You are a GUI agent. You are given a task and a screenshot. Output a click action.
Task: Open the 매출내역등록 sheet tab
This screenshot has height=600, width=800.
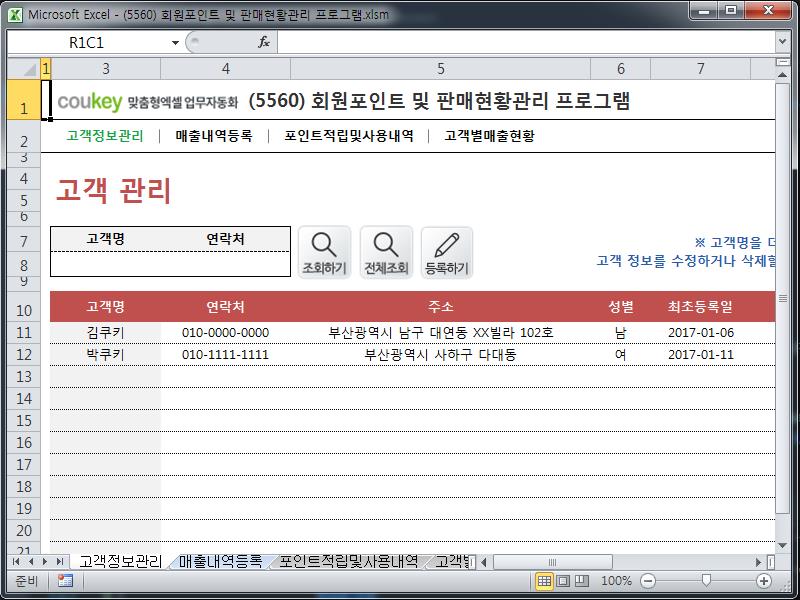(220, 562)
